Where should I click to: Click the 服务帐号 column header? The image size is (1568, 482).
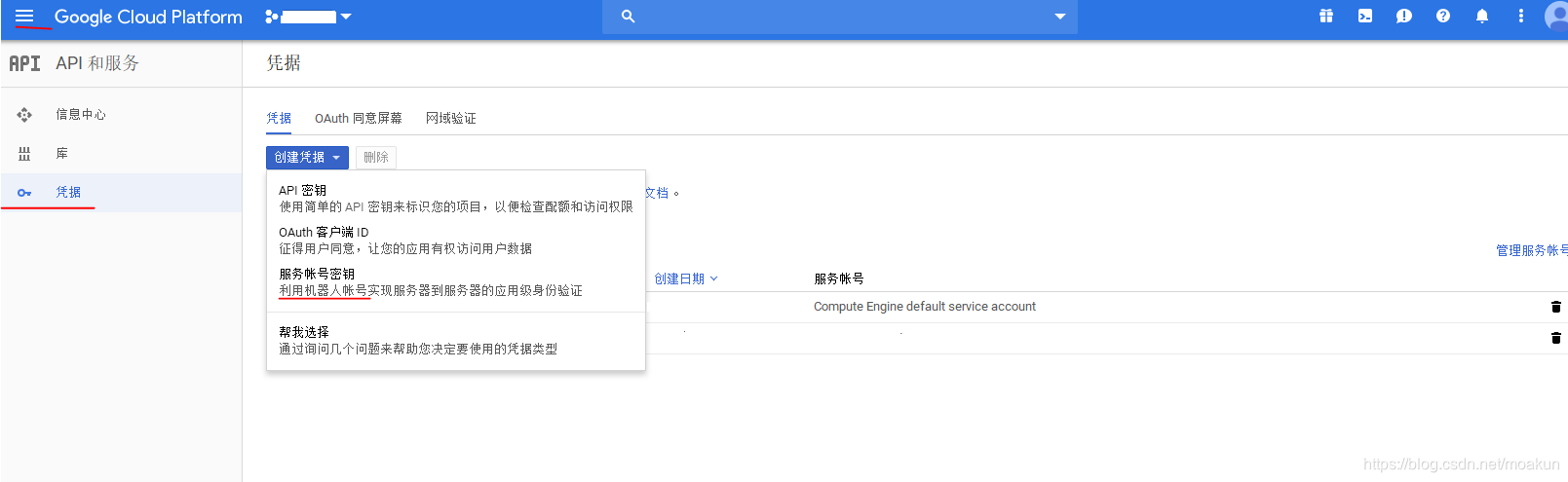839,278
